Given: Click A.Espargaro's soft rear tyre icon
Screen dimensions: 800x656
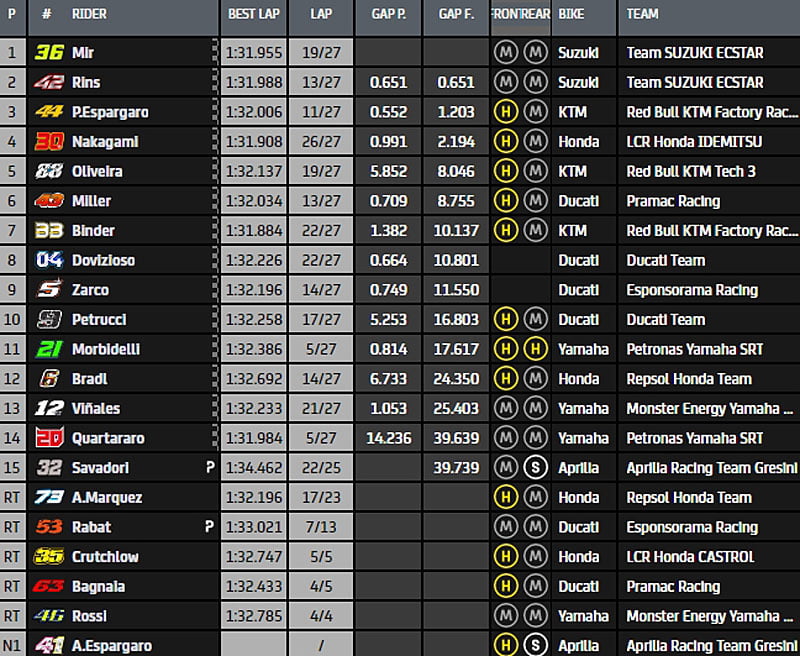Looking at the screenshot, I should point(536,645).
